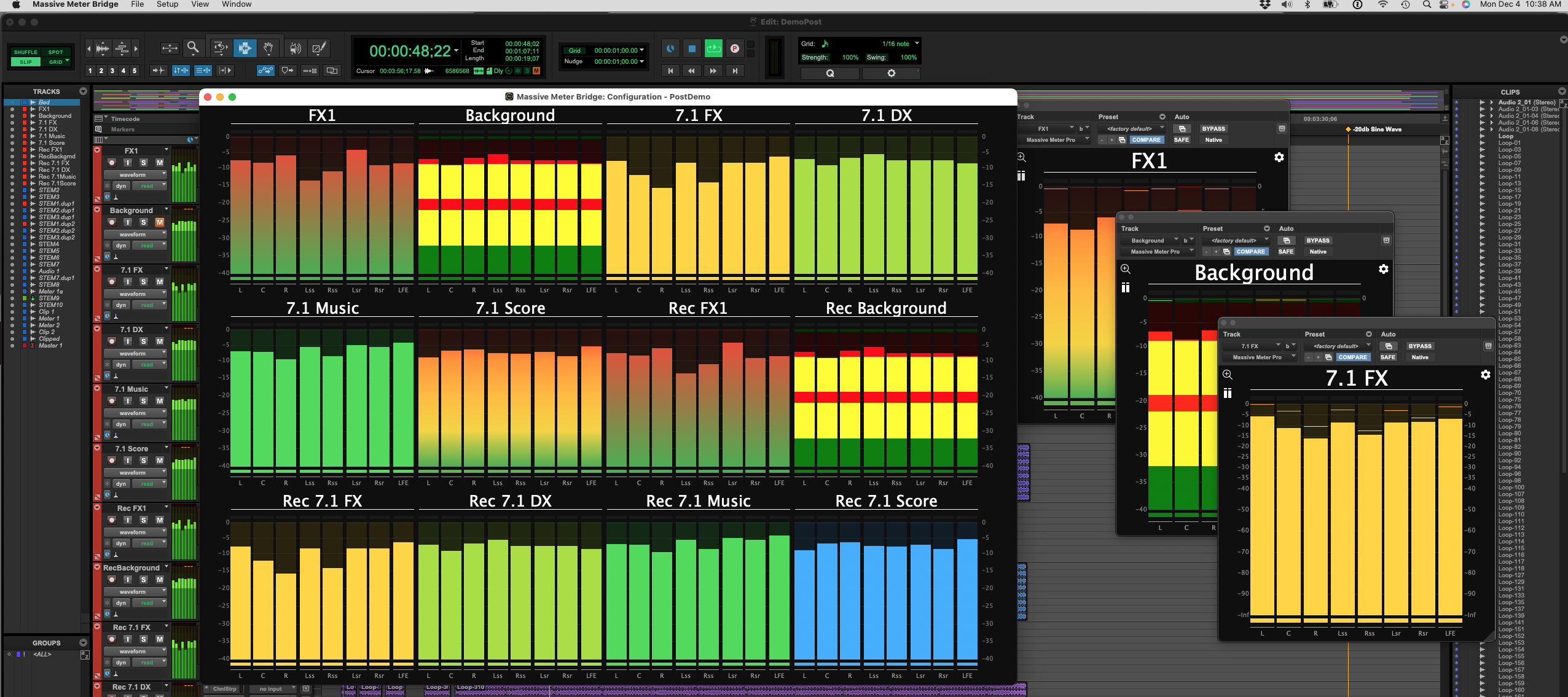Solo the 7.1 Music track
1568x697 pixels.
(x=143, y=400)
